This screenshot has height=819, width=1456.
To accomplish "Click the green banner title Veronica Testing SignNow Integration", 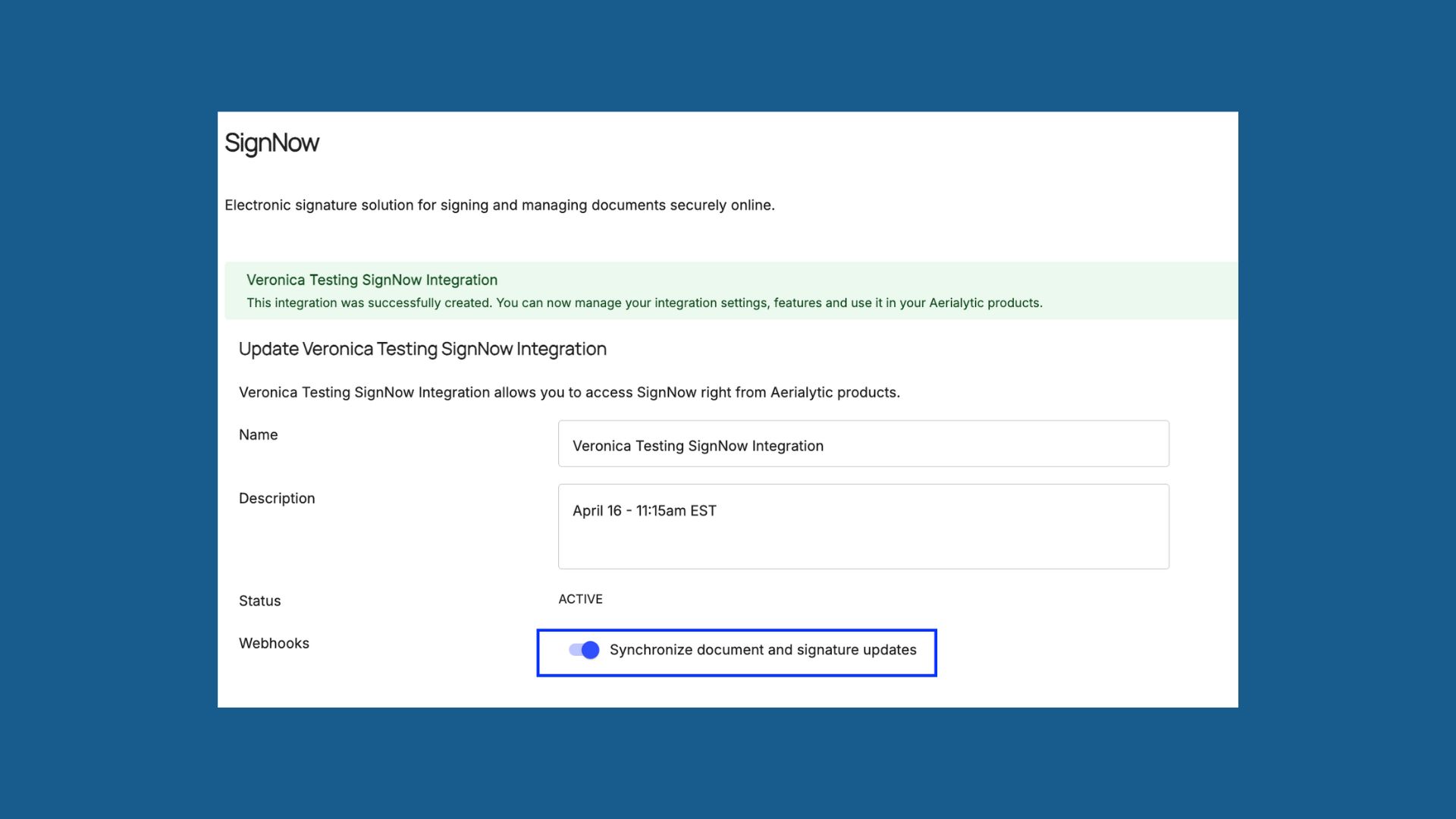I will coord(372,280).
